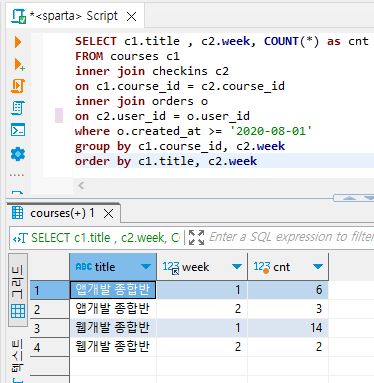Run the SQL script icon
Viewport: 374px width, 383px height.
tap(18, 86)
